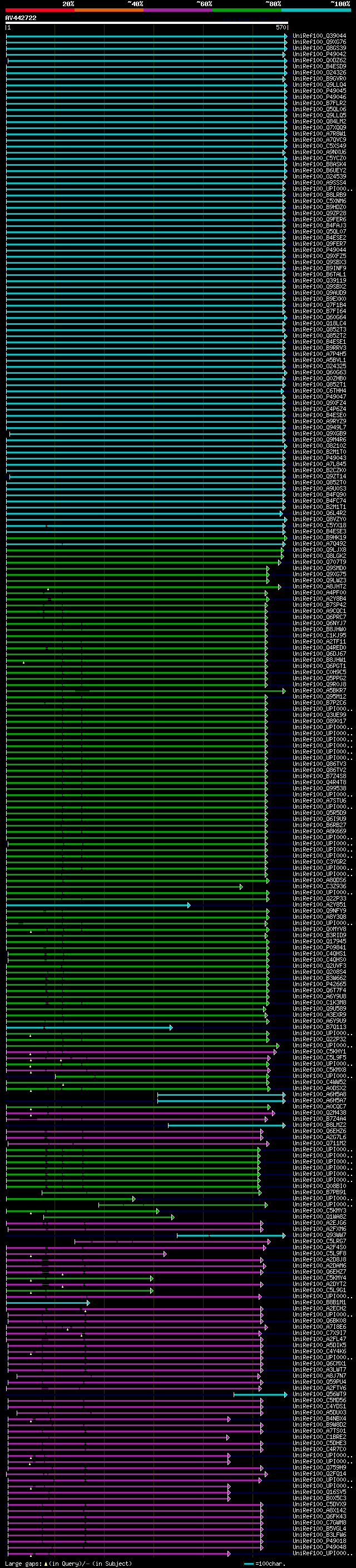This screenshot has height=1568, width=356.
Task: Click hit label UniRef100_A9CQC1
Action: pyautogui.click(x=319, y=611)
